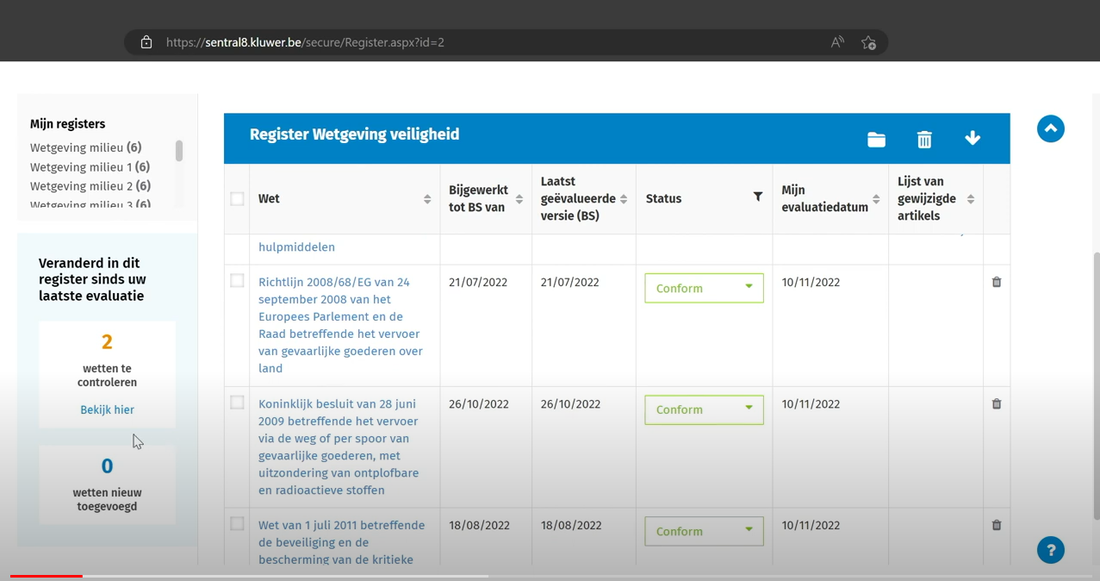Delete the Koninklijk besluit 28 juni 2009 row
Screen dimensions: 1100x581
point(996,404)
